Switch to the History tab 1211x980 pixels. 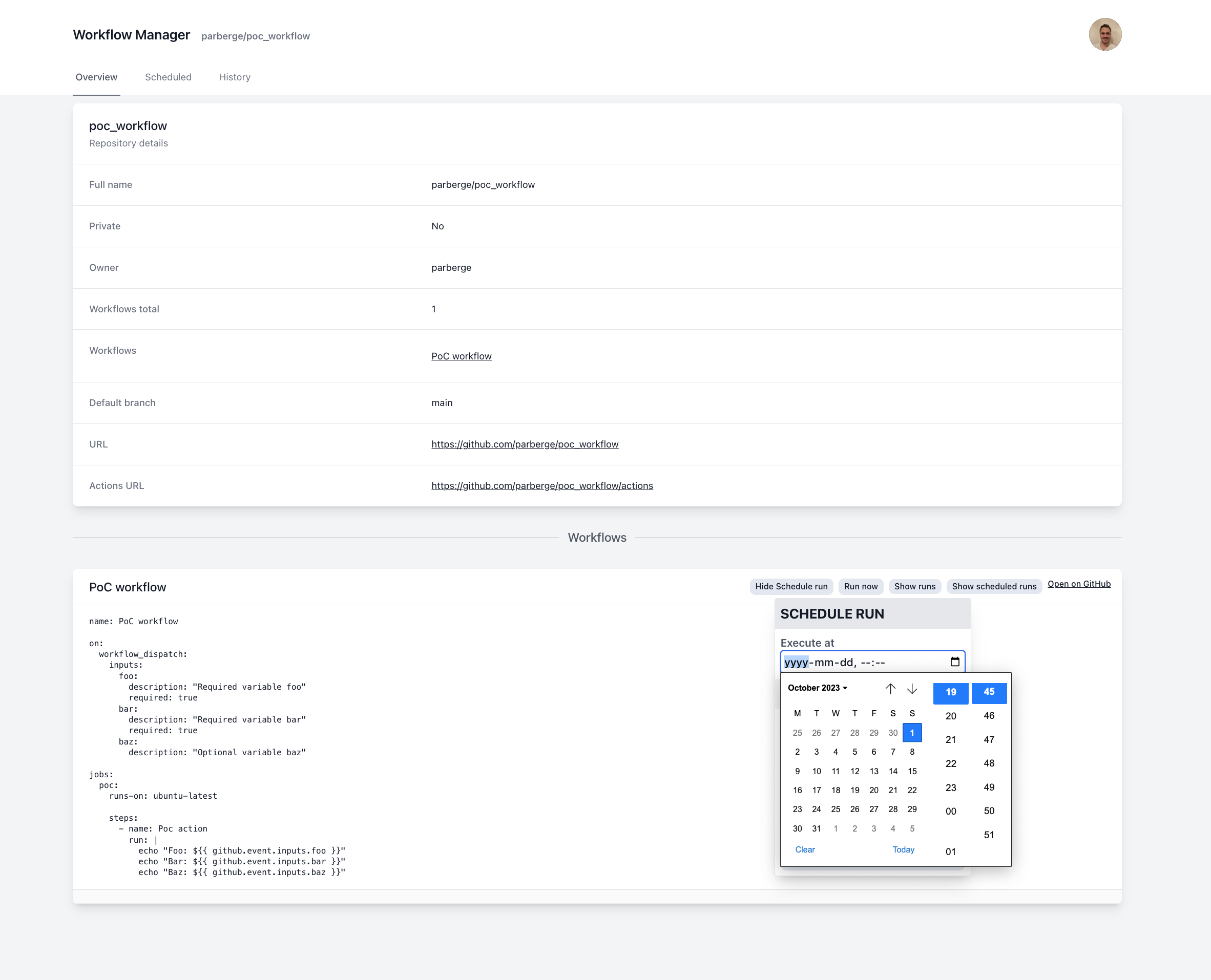pyautogui.click(x=235, y=77)
